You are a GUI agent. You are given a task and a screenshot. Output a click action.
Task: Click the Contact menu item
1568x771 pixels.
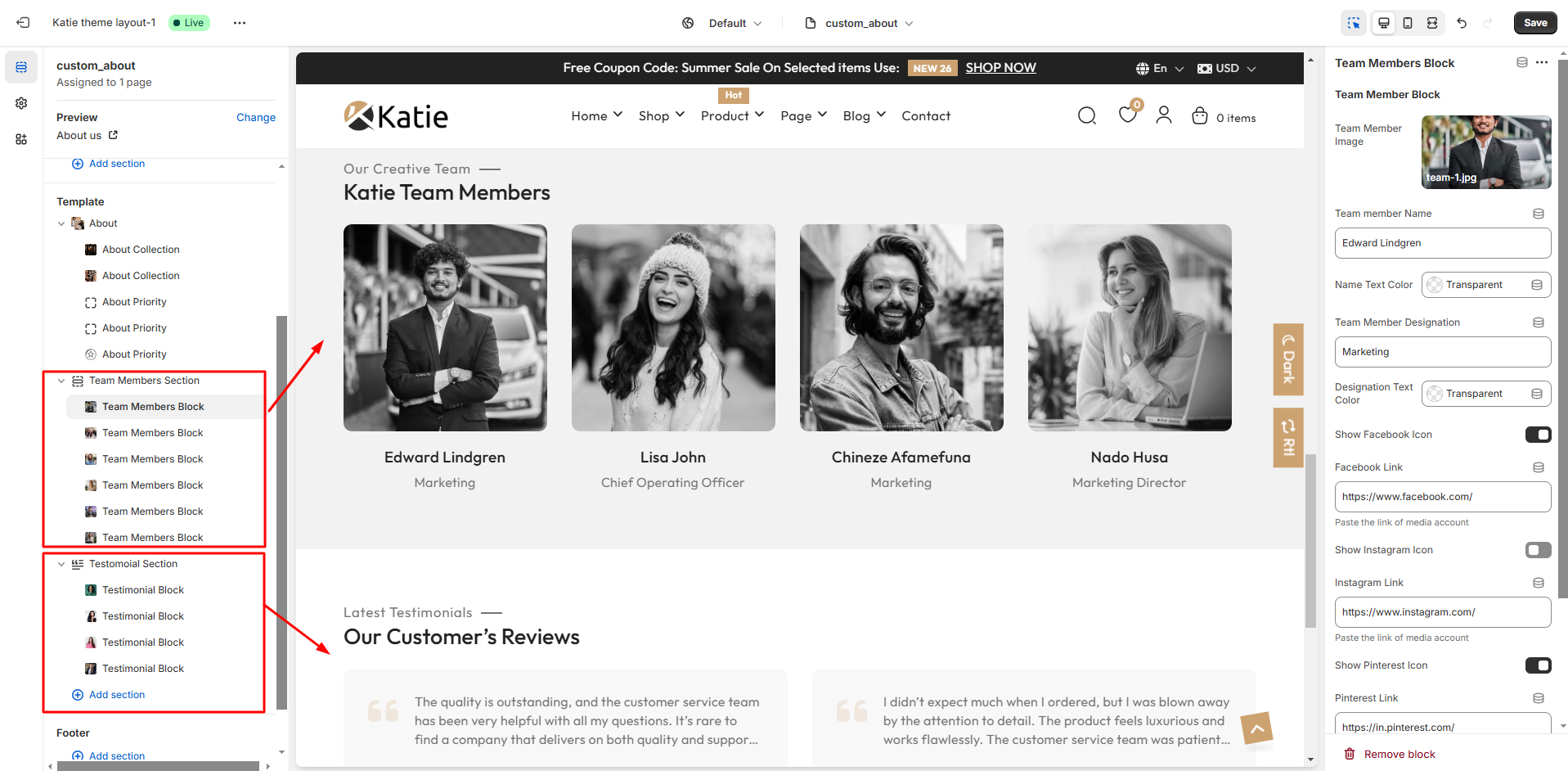click(926, 116)
